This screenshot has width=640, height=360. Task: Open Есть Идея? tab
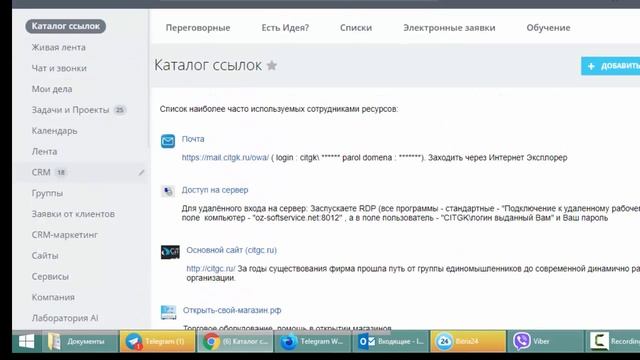coord(285,28)
